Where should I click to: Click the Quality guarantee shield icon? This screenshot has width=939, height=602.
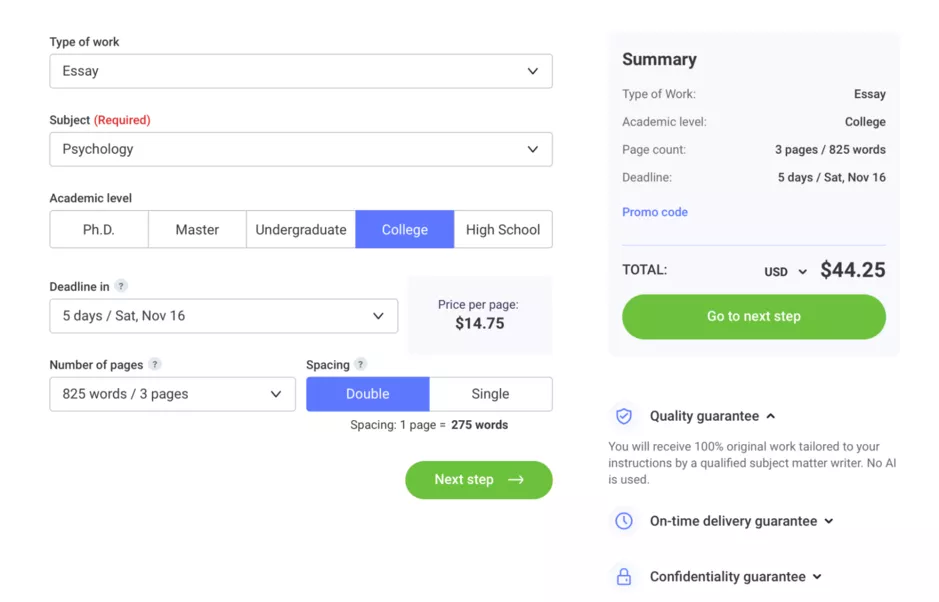click(x=623, y=416)
